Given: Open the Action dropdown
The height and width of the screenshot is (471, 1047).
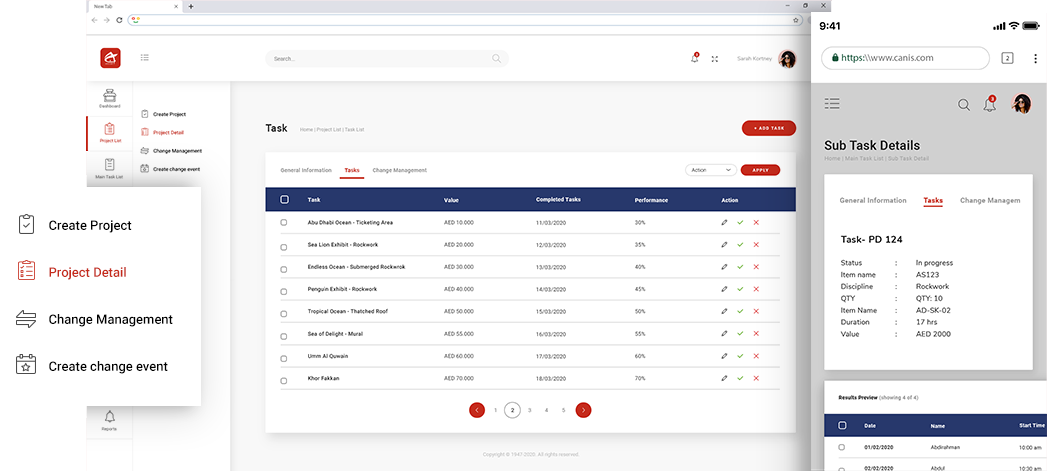Looking at the screenshot, I should (x=711, y=170).
